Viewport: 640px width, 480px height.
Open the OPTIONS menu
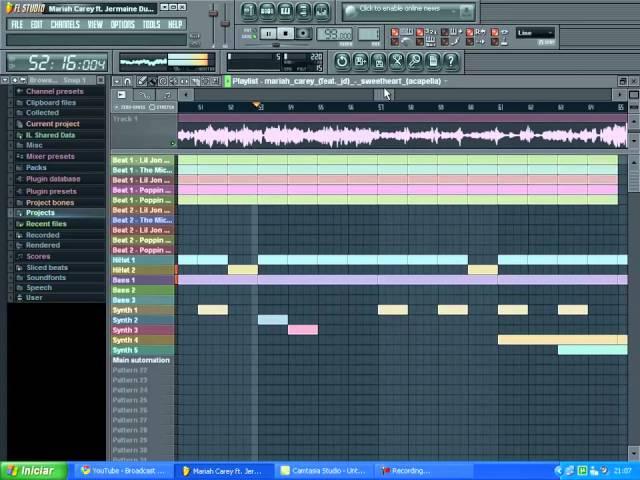point(122,24)
